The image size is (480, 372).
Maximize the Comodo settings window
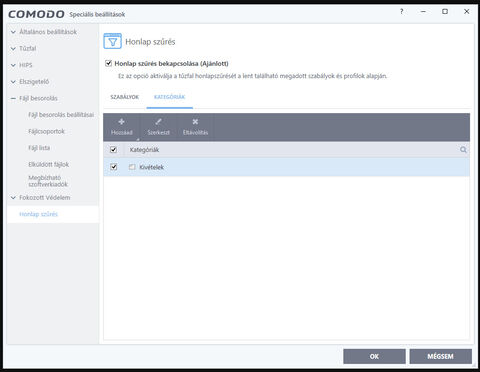[445, 12]
